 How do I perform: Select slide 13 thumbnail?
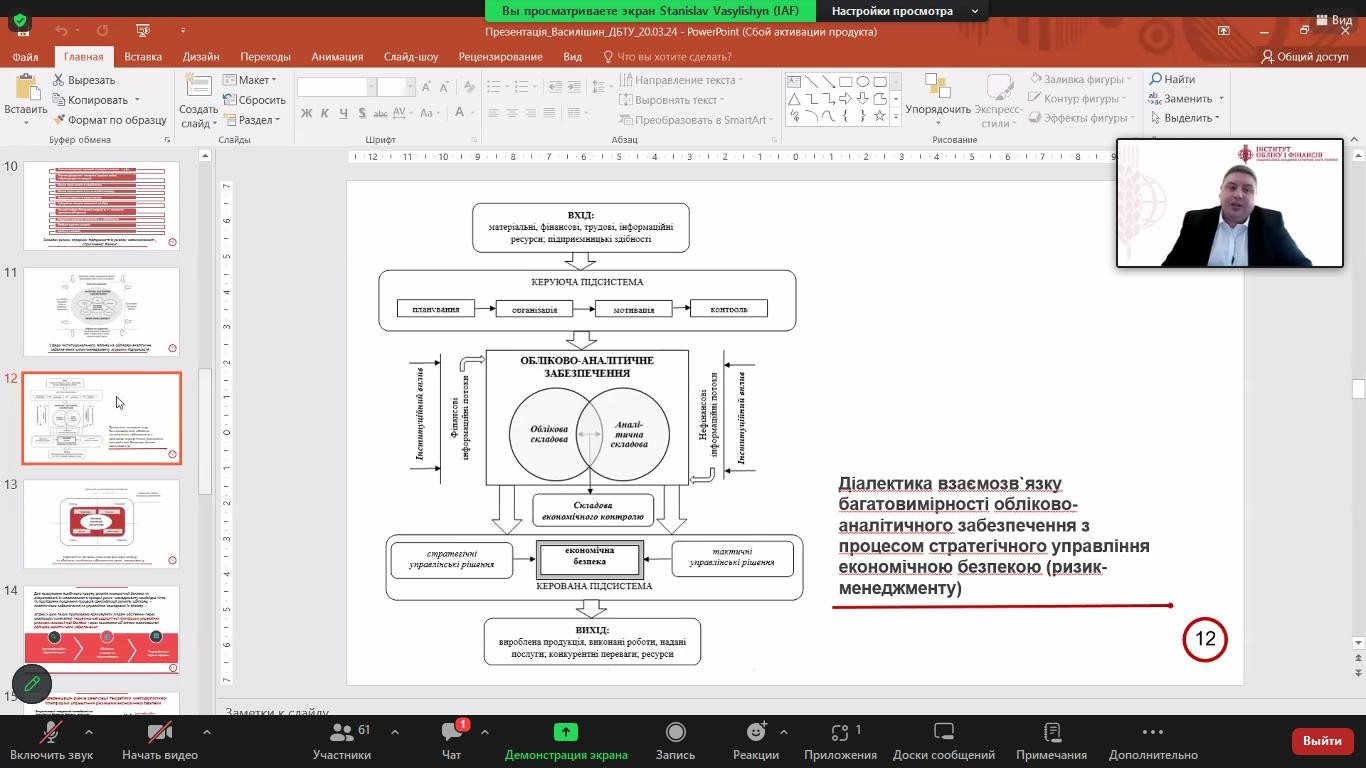point(101,524)
